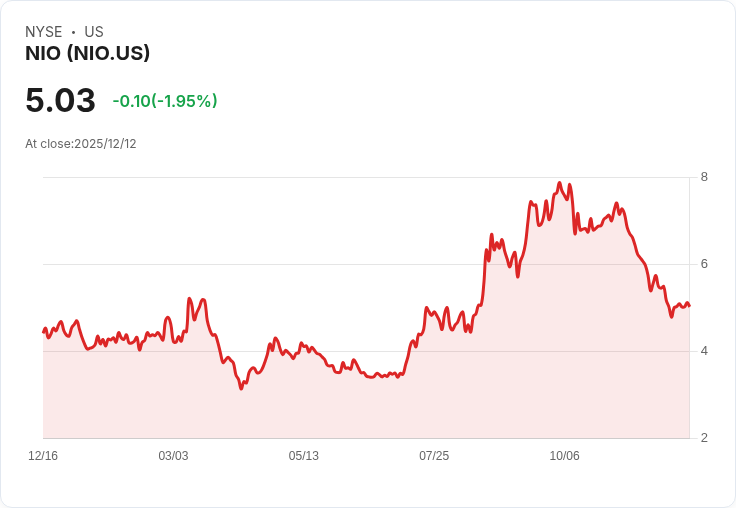The height and width of the screenshot is (508, 736).
Task: Select the 2 label on the price axis
Action: (x=704, y=438)
